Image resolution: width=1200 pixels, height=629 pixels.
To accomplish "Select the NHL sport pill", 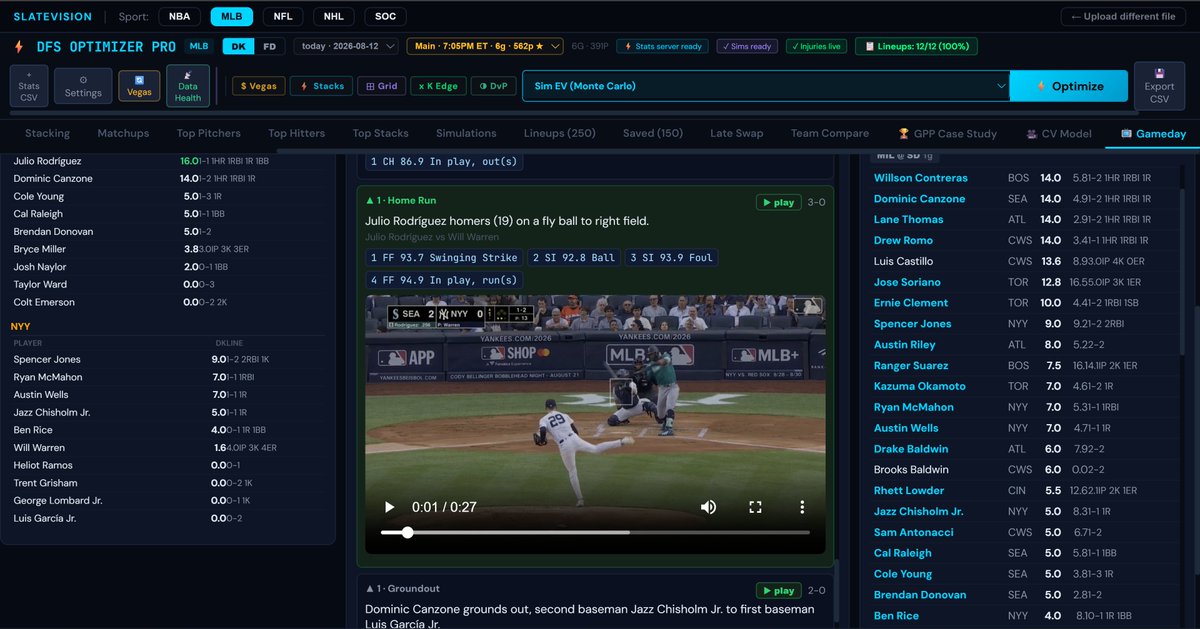I will 333,16.
